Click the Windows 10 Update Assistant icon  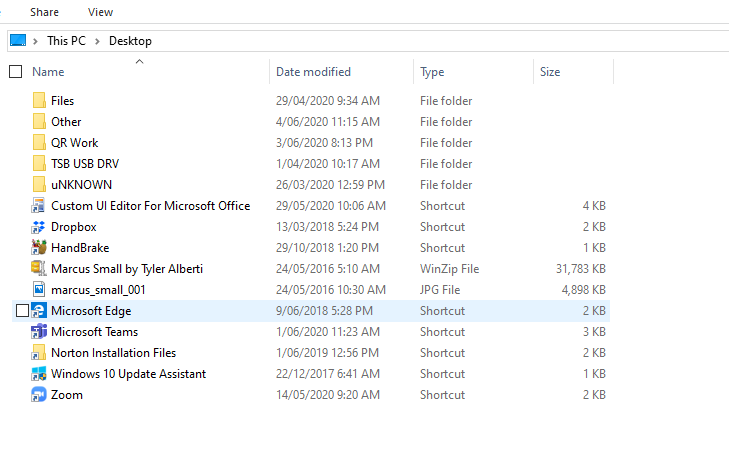(39, 374)
